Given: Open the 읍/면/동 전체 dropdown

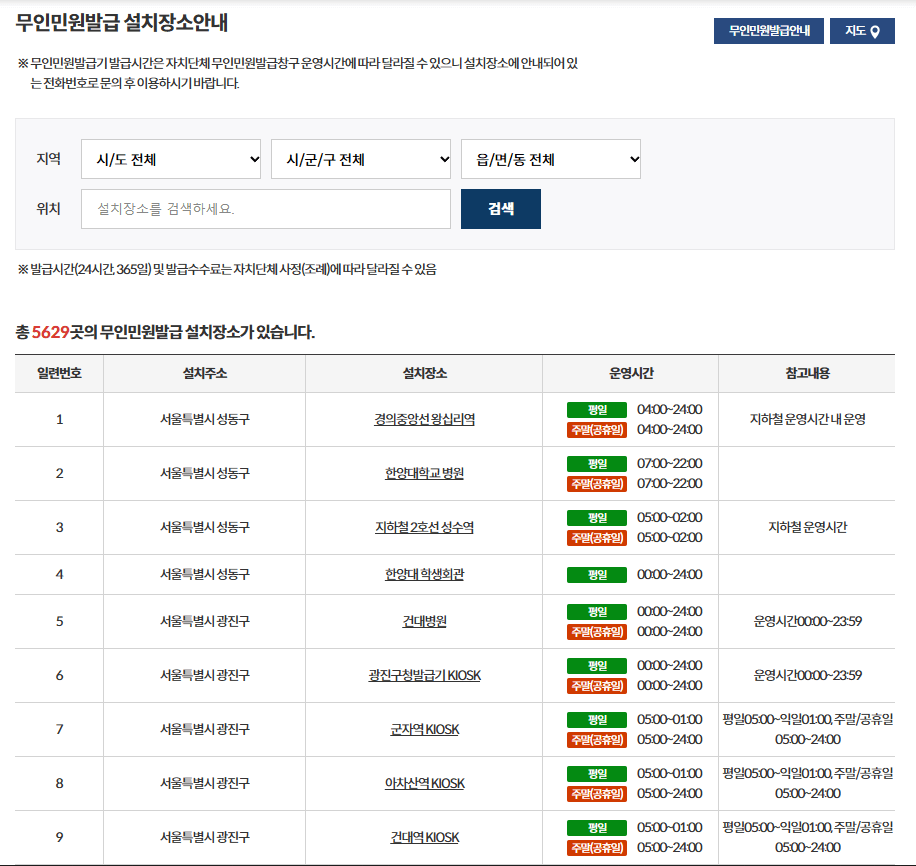Looking at the screenshot, I should (x=550, y=158).
